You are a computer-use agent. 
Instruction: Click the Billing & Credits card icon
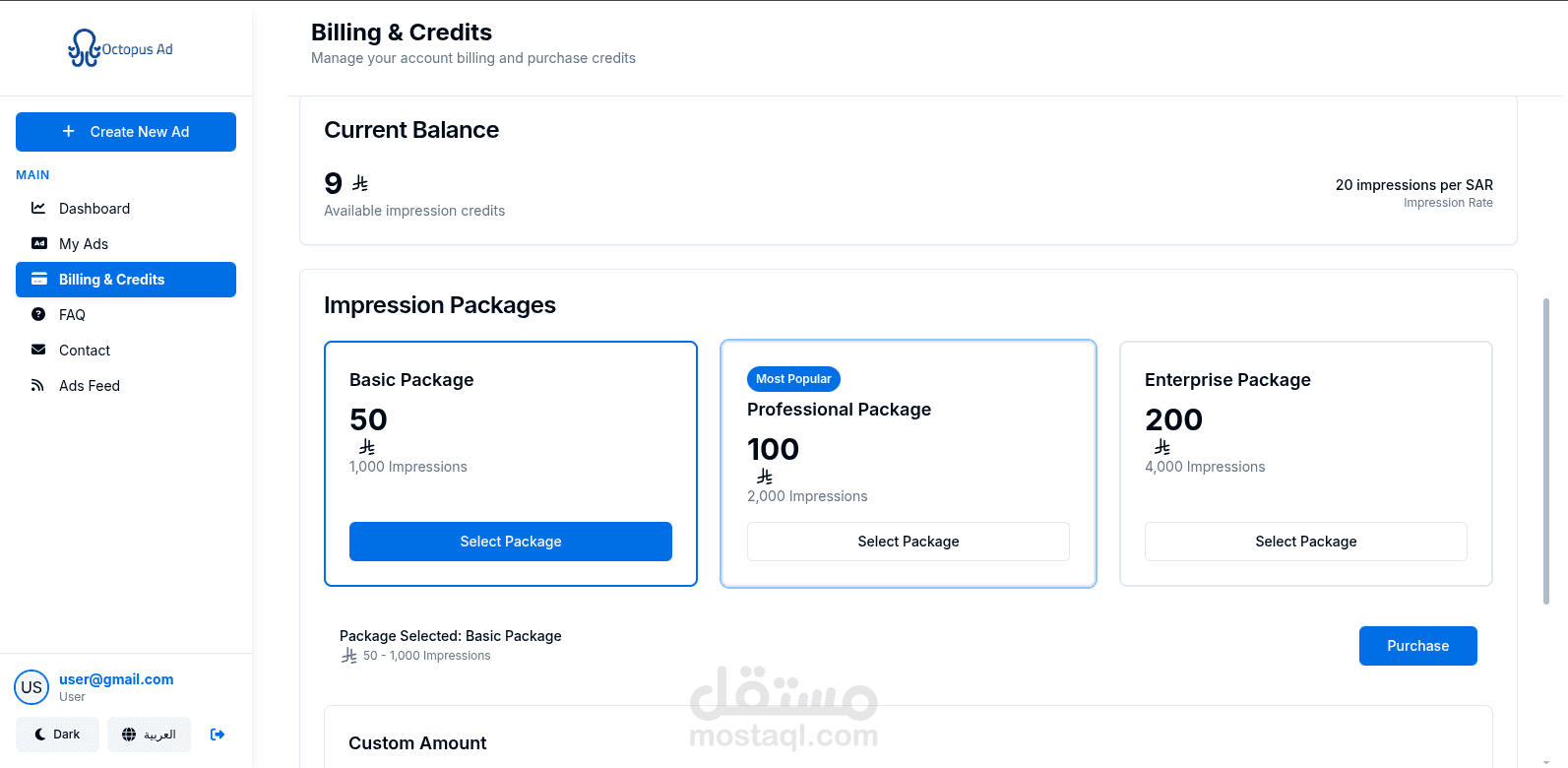pos(39,279)
